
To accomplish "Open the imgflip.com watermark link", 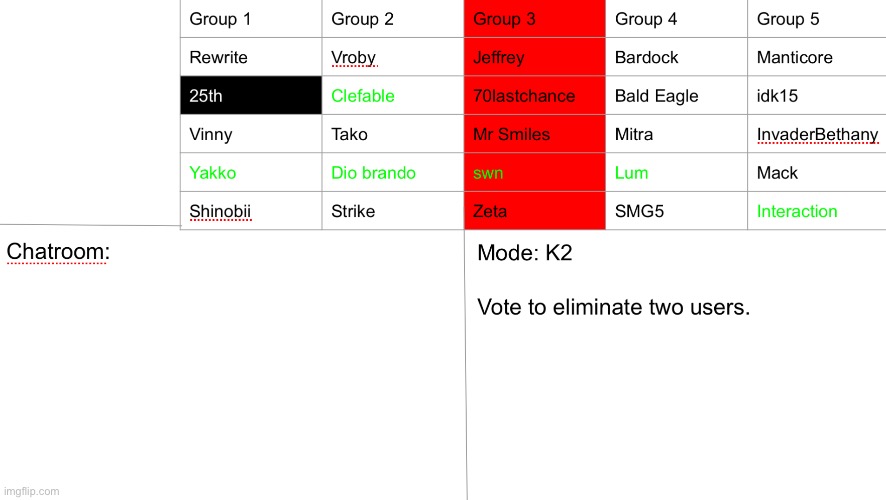I will coord(32,492).
